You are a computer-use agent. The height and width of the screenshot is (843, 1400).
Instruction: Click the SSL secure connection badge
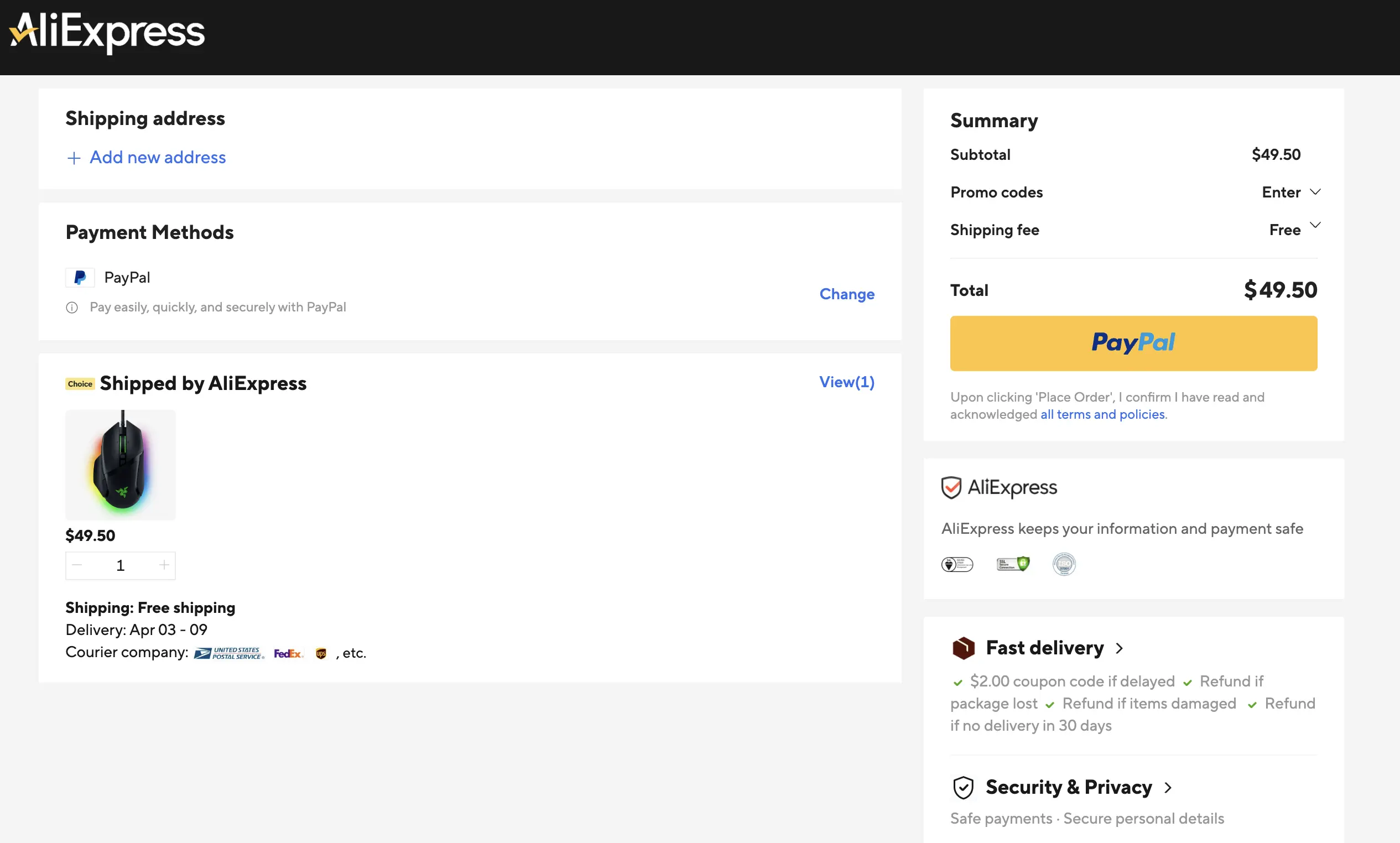coord(1013,564)
